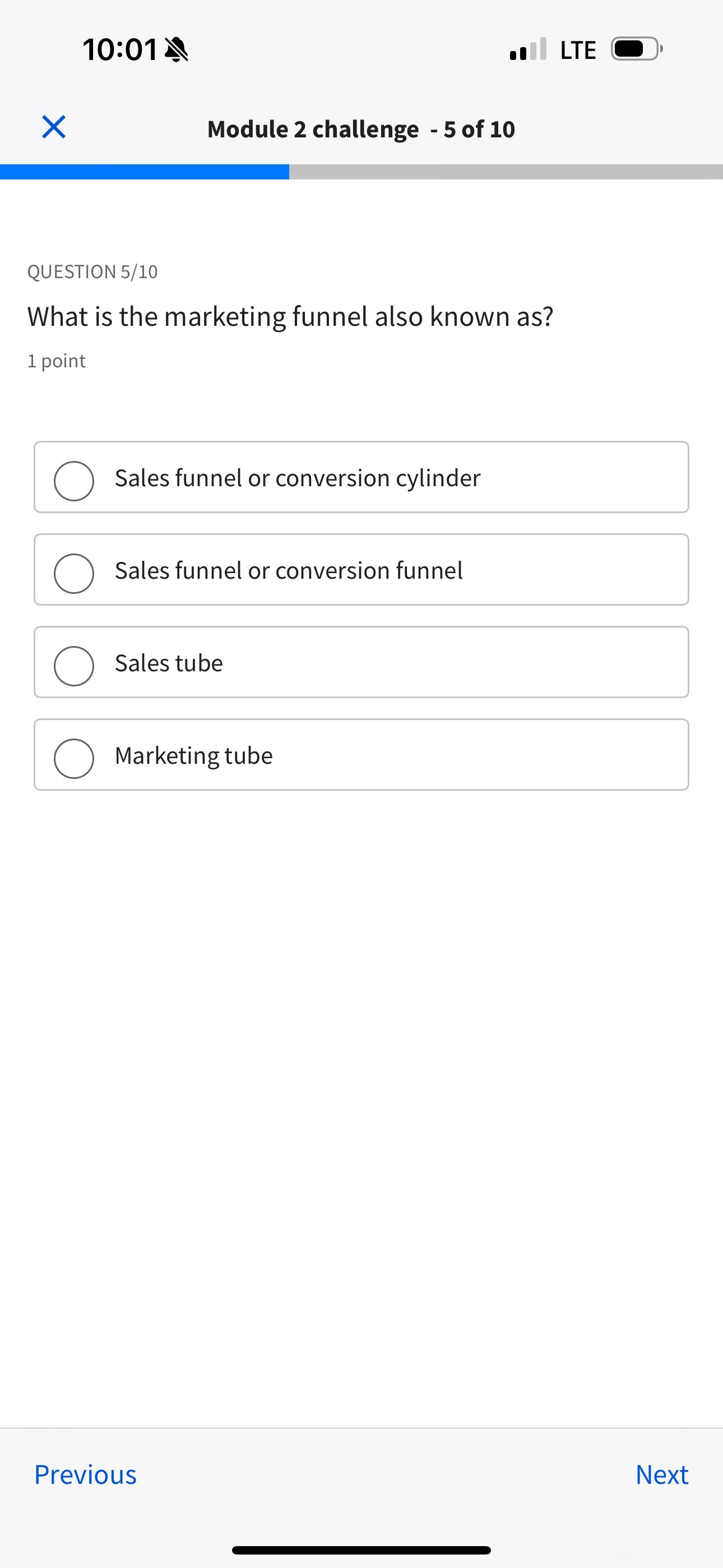This screenshot has width=723, height=1568.
Task: Tap the home indicator bar
Action: click(x=361, y=1549)
